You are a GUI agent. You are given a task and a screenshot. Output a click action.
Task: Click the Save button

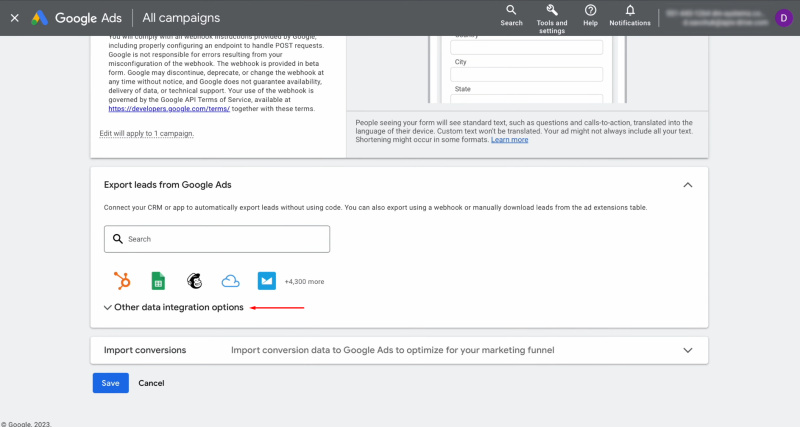[x=110, y=383]
